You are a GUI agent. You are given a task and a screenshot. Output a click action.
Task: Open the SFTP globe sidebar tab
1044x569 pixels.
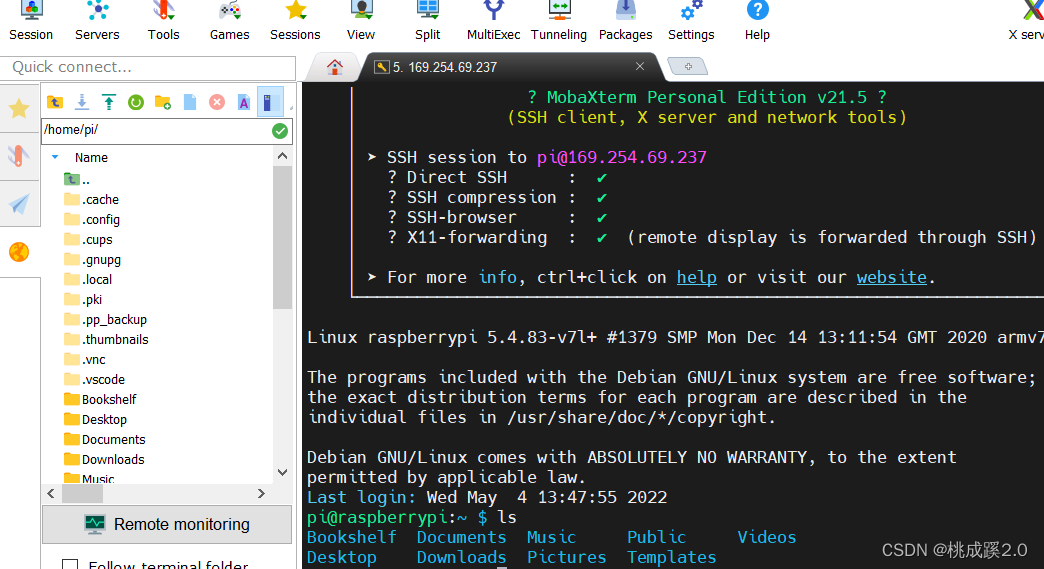coord(19,252)
